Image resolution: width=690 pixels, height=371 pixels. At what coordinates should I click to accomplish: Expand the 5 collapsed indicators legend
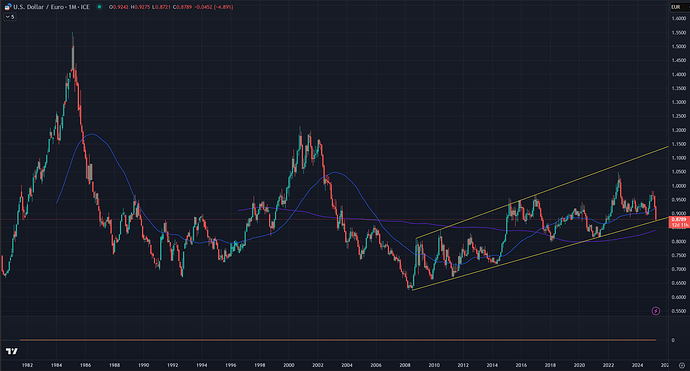(x=10, y=17)
